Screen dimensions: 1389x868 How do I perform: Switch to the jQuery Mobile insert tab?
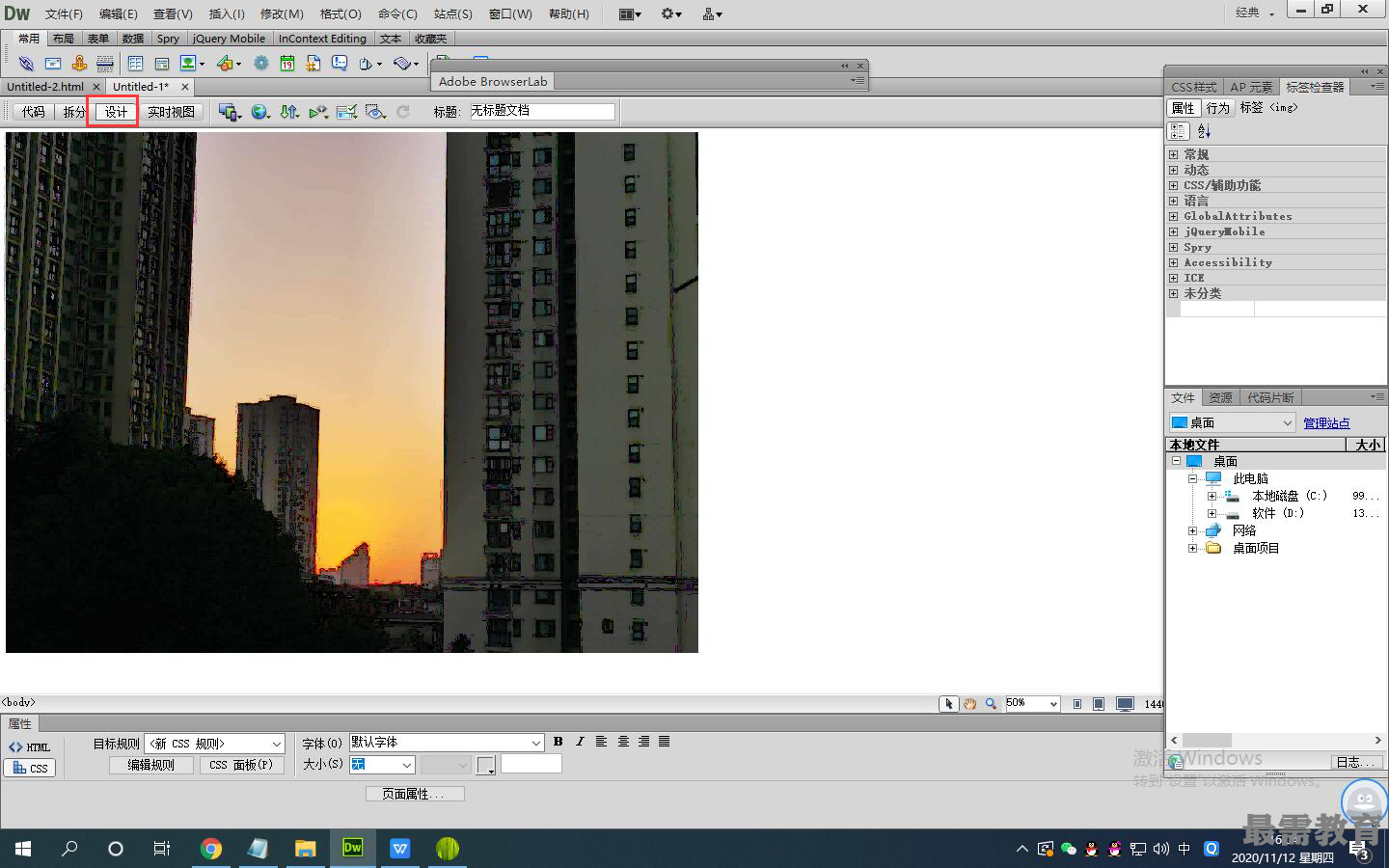point(229,39)
